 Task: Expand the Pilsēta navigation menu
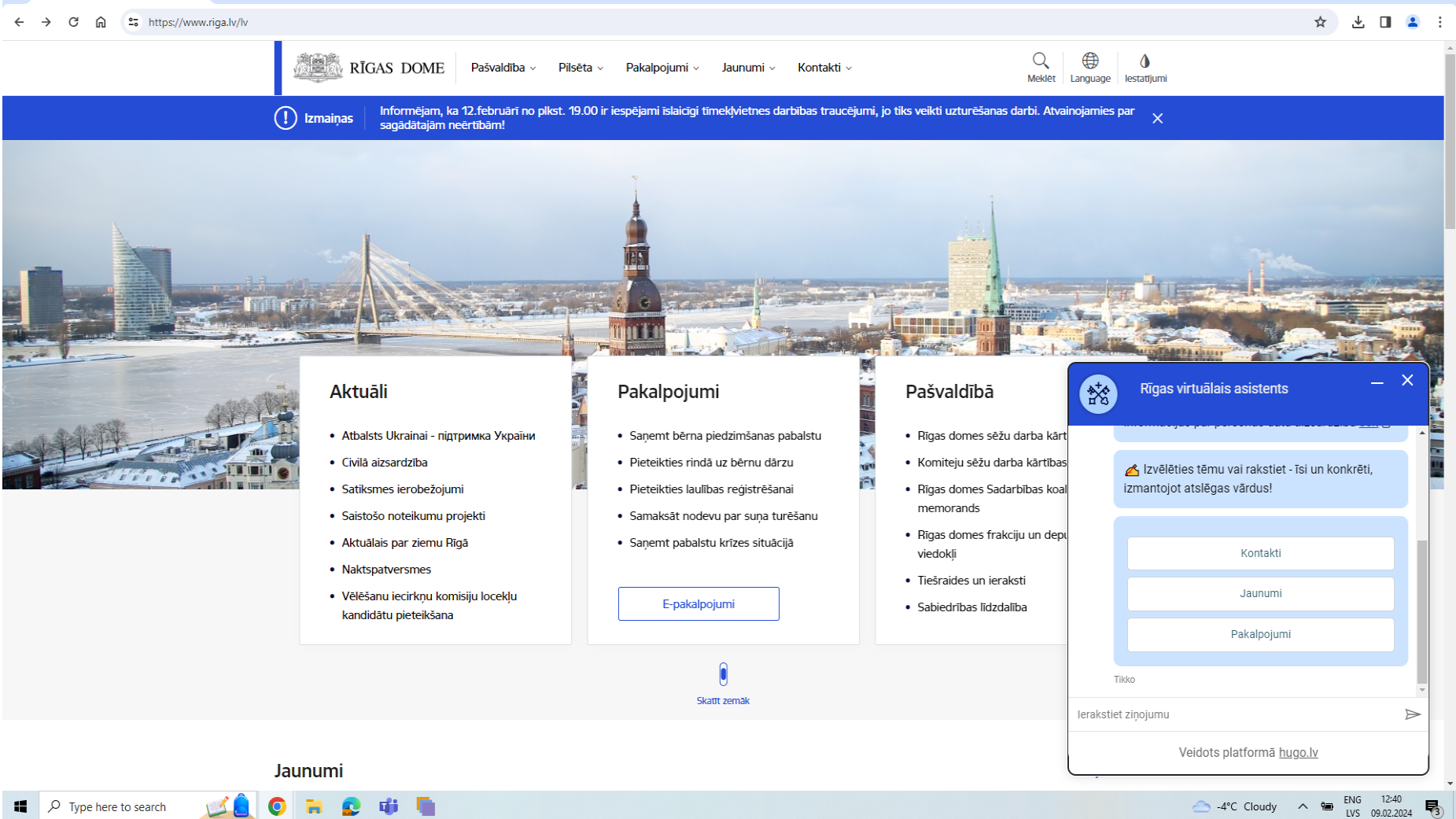click(581, 68)
